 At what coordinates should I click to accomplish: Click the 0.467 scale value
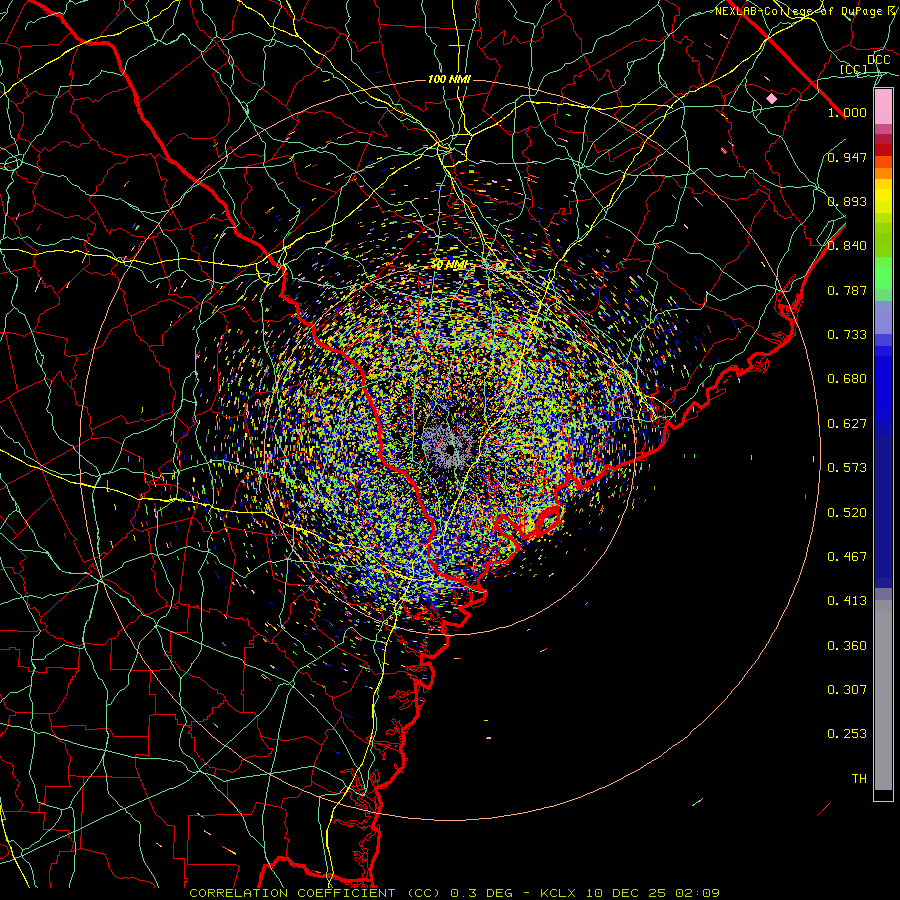847,557
